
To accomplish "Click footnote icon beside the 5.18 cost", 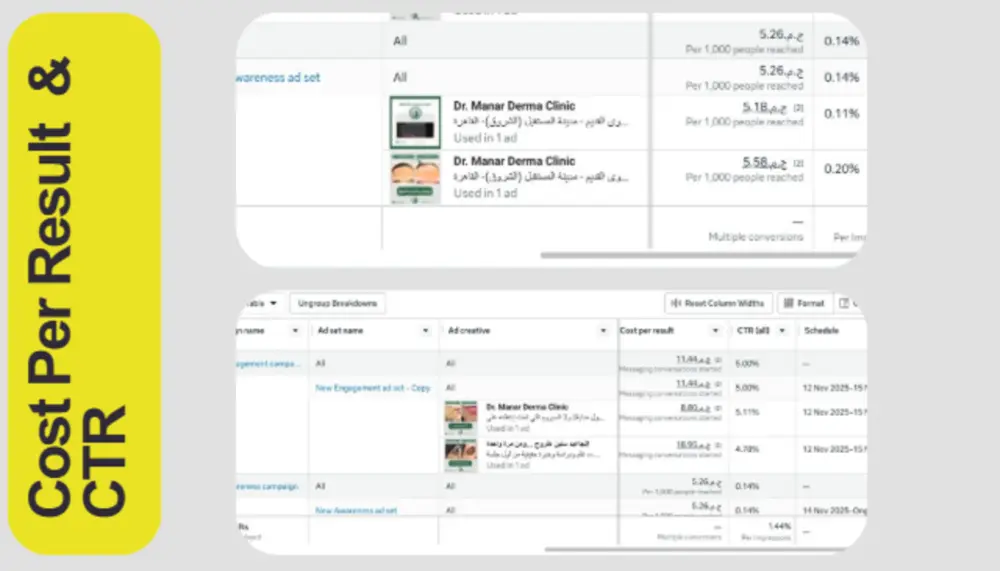I will click(798, 108).
